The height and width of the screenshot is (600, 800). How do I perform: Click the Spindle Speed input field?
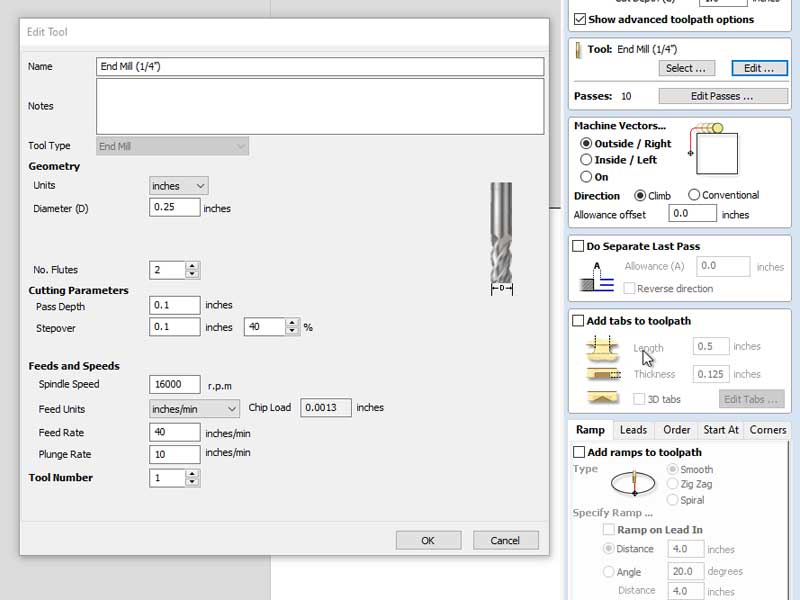(x=174, y=384)
